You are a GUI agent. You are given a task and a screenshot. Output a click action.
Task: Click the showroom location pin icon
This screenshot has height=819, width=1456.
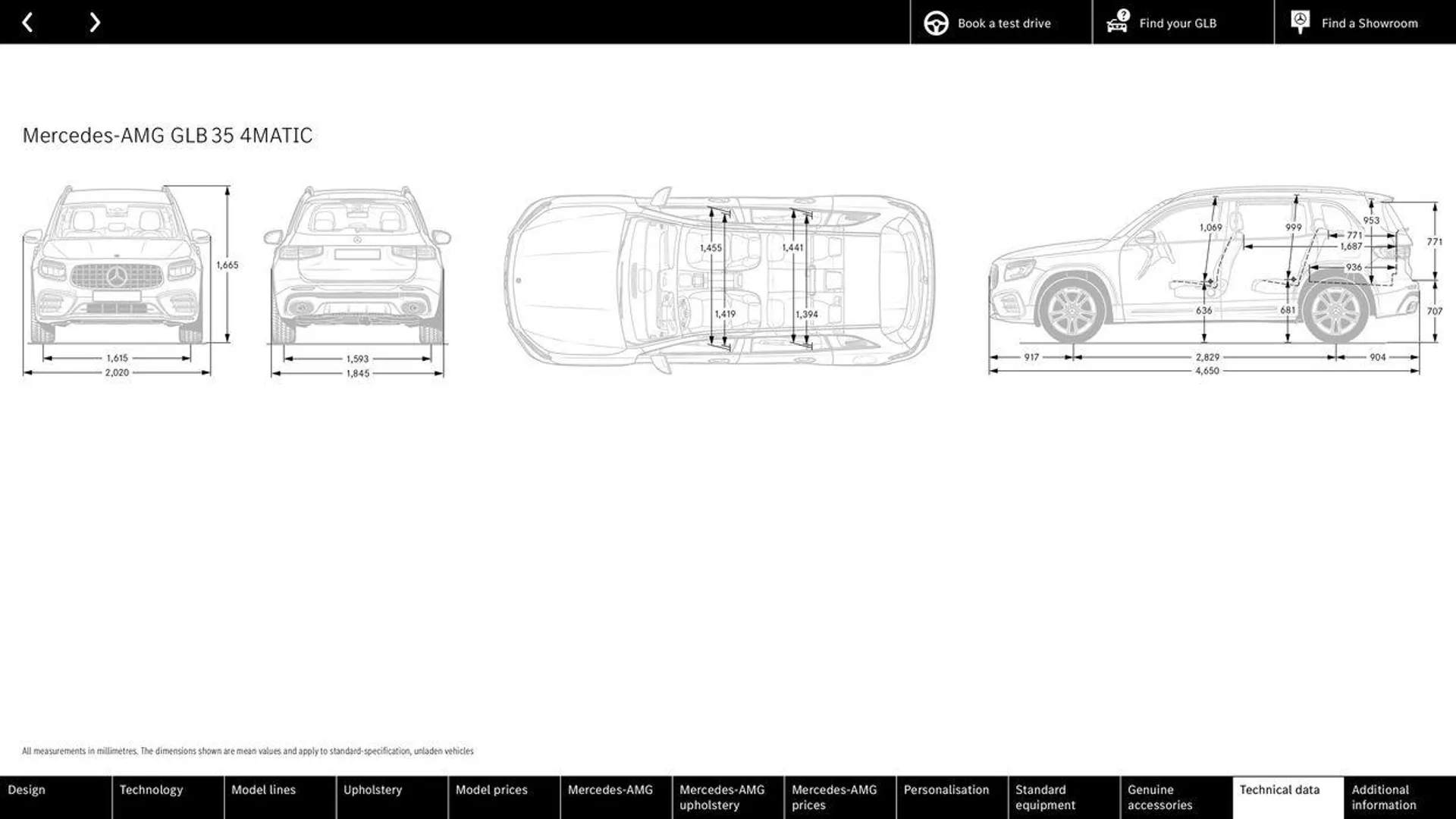1300,22
